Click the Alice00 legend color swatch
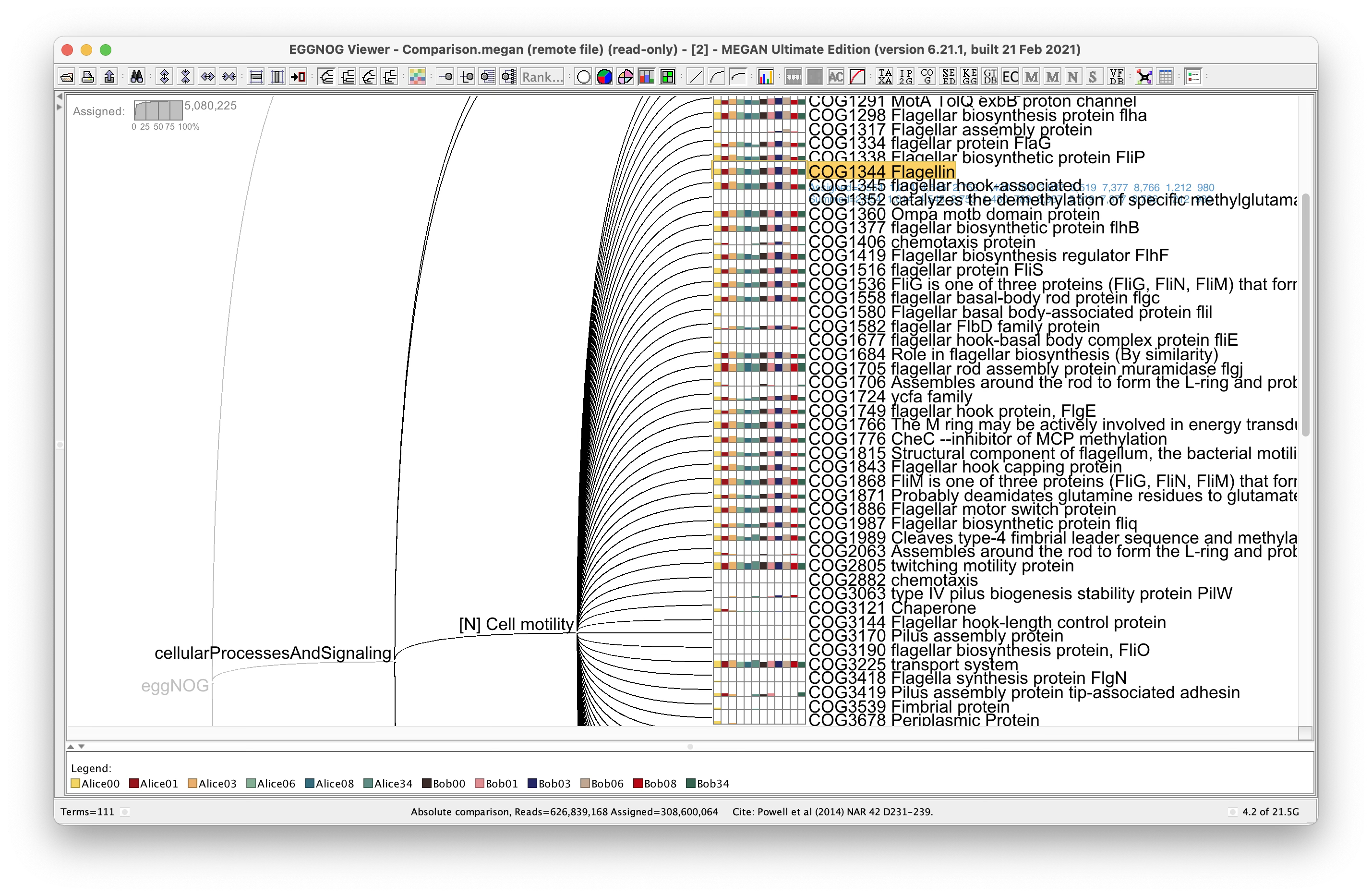Viewport: 1372px width, 896px height. 75,783
